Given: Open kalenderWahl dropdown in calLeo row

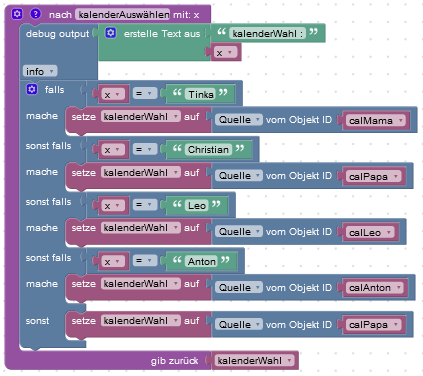Looking at the screenshot, I should 140,228.
